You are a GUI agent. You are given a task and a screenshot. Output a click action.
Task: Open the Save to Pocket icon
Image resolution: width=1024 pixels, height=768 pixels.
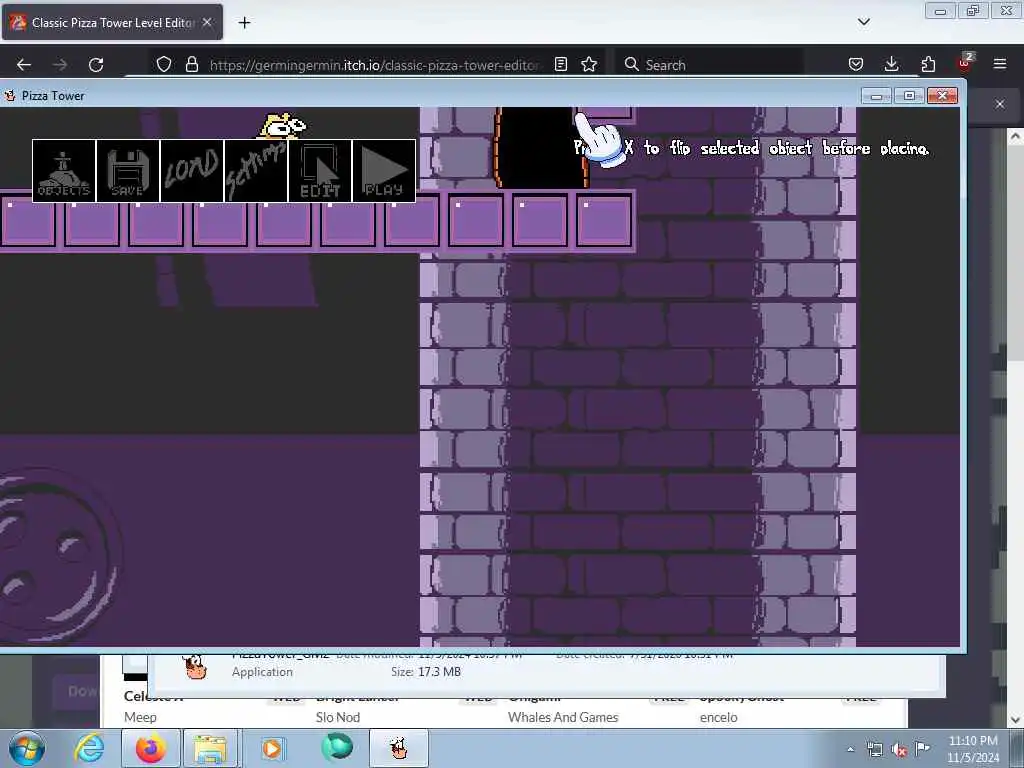pos(856,64)
